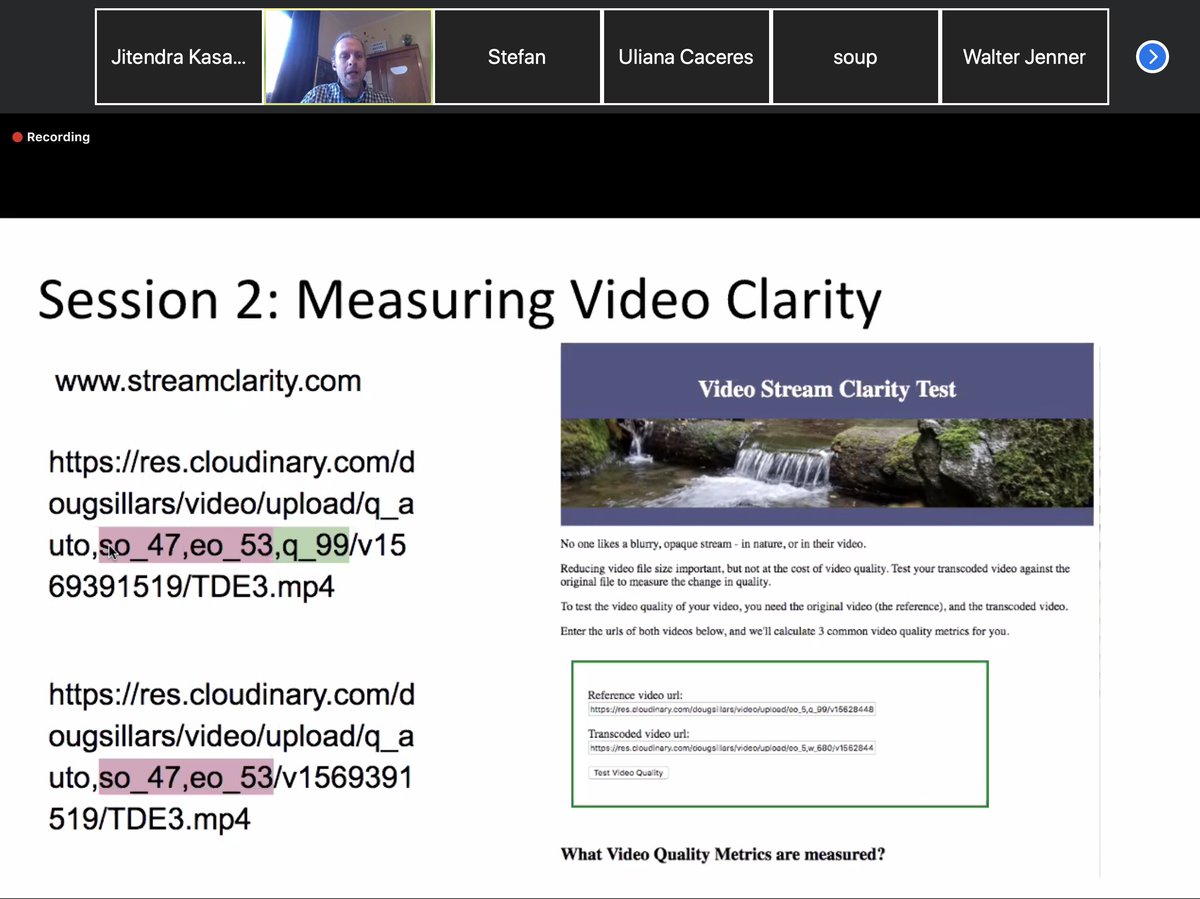
Task: Click the green highlighted q_99 text
Action: 311,545
